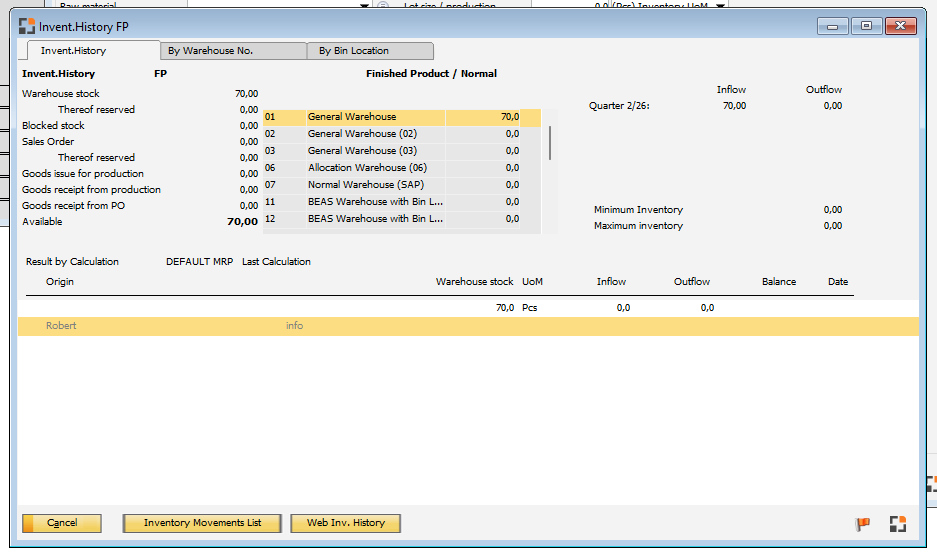Viewport: 937px width, 559px height.
Task: Click the Balance column header
Action: point(779,282)
